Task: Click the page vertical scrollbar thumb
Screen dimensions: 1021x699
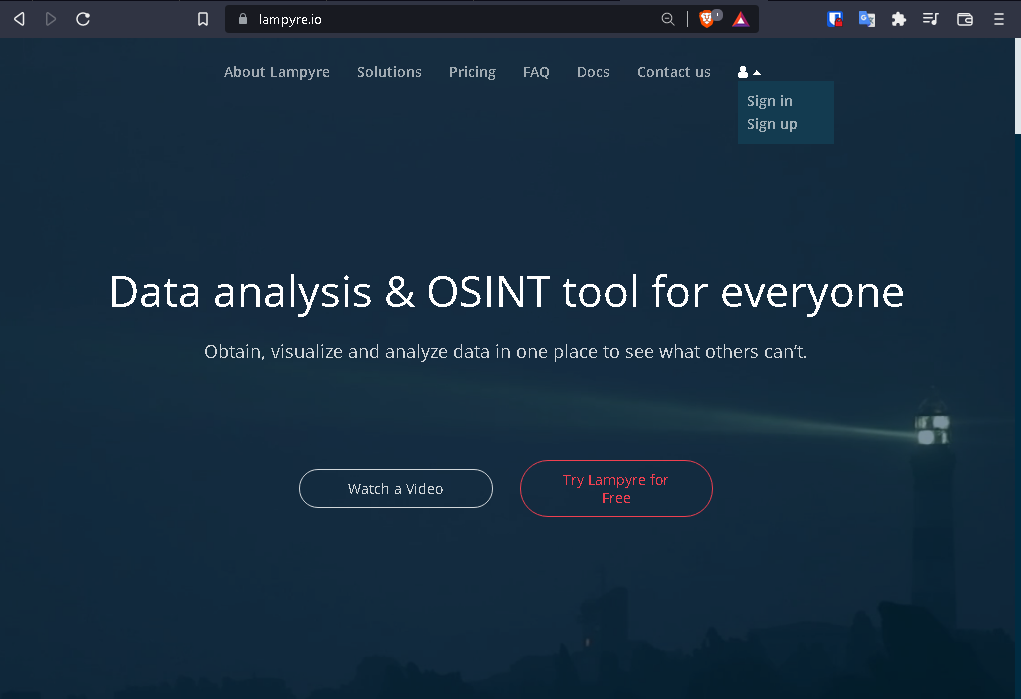Action: (x=1017, y=86)
